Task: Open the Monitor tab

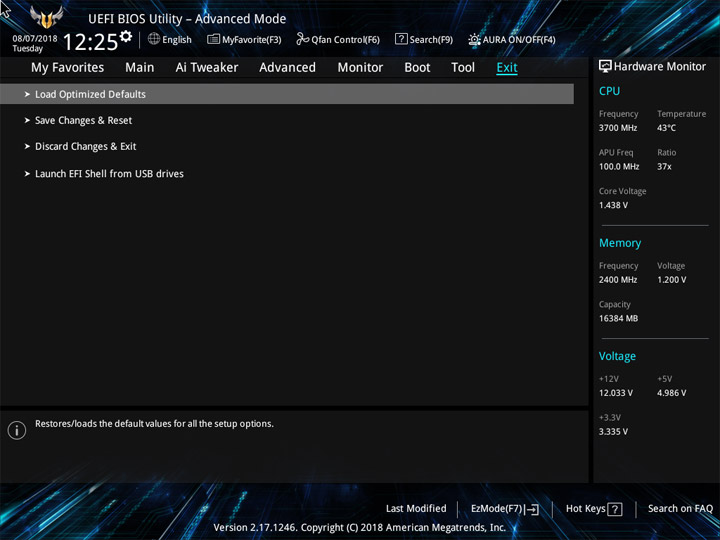Action: pos(360,68)
